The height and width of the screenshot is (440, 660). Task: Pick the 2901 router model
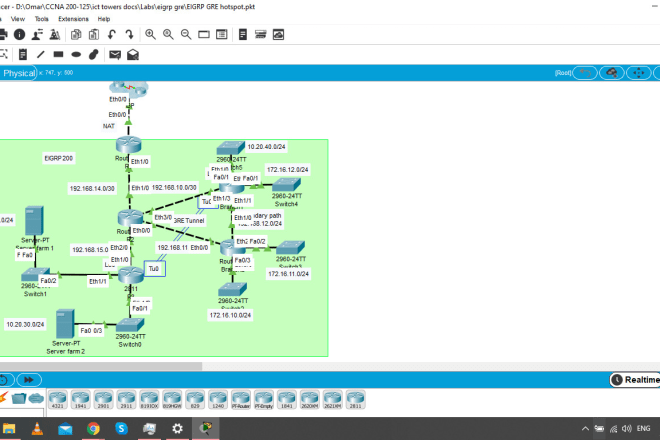[104, 400]
